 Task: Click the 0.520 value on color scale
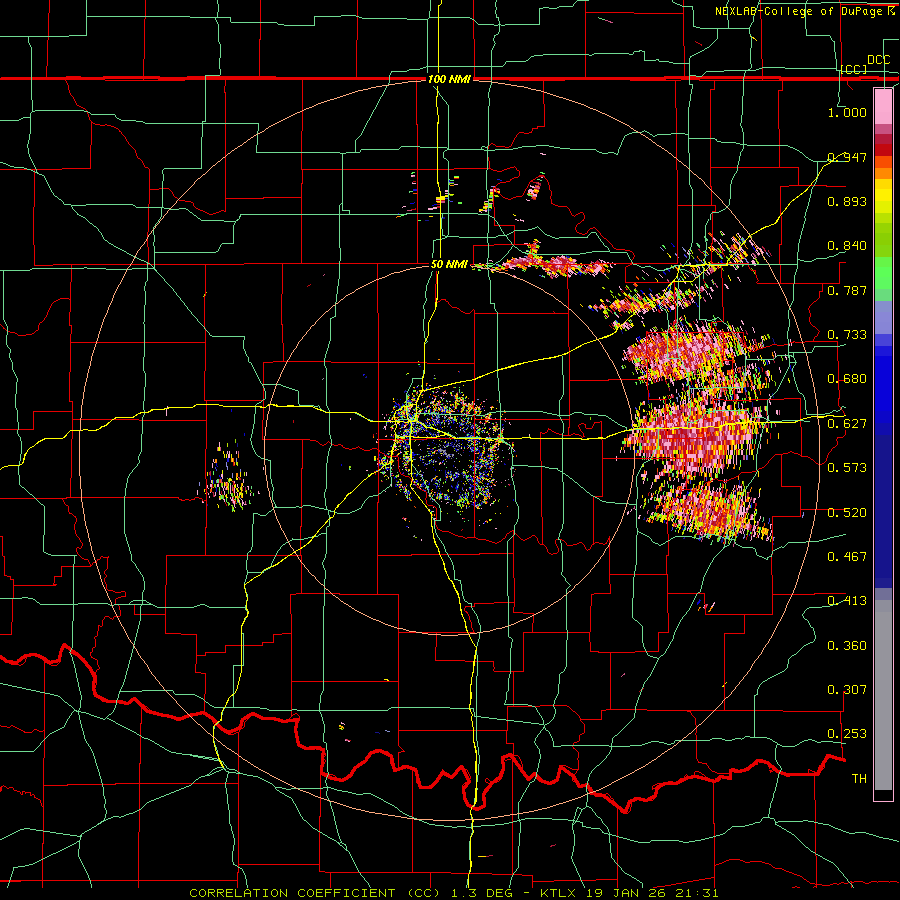coord(847,513)
